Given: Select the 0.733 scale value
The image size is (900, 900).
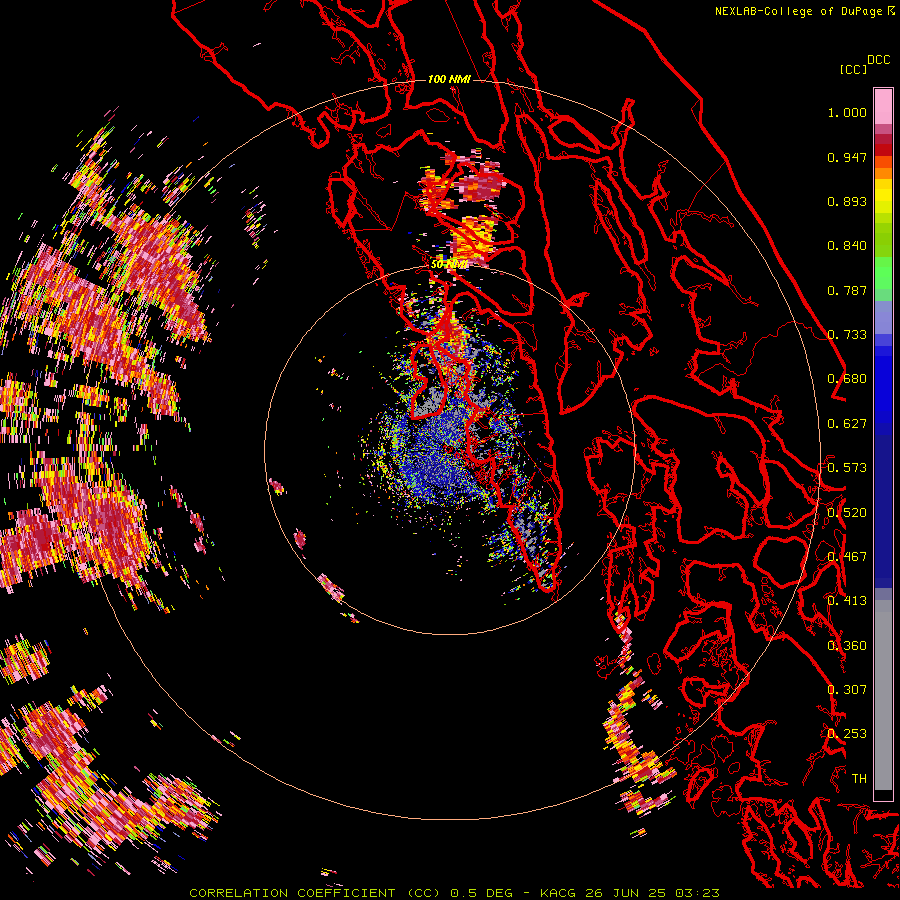Looking at the screenshot, I should (x=847, y=335).
